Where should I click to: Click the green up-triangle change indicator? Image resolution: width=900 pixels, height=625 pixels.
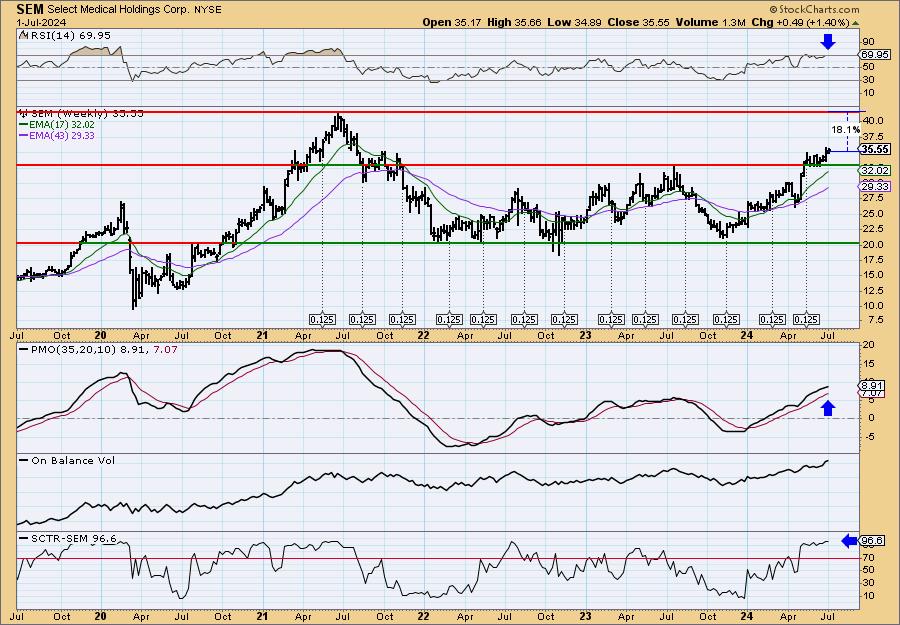[x=855, y=23]
